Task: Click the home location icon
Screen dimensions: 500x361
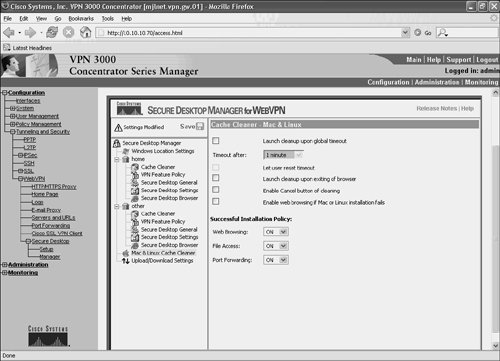Action: click(x=126, y=159)
